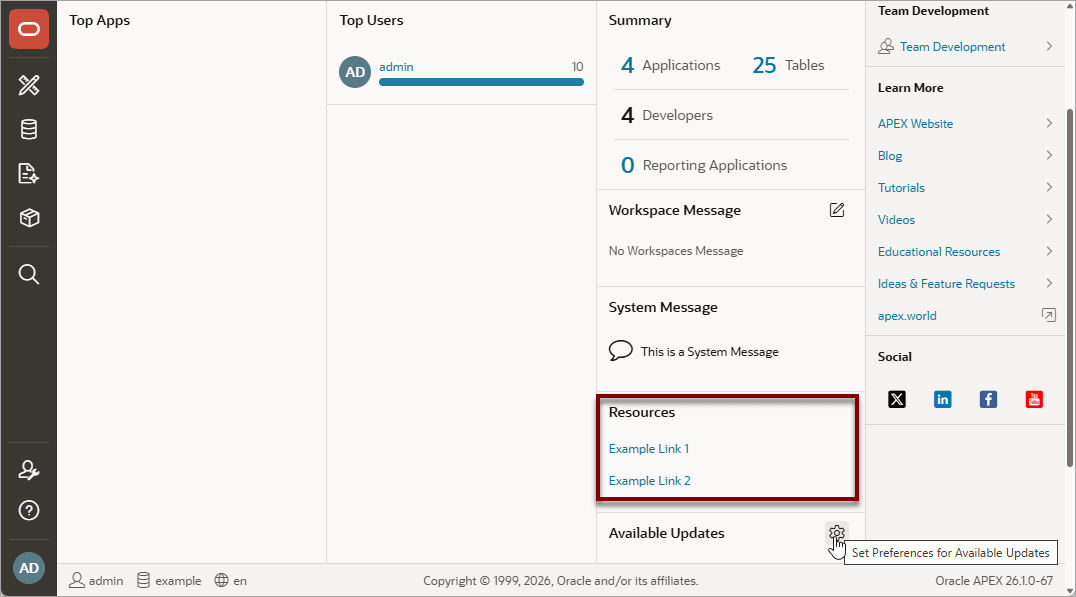
Task: Click the apex.world external link icon
Action: pyautogui.click(x=1049, y=315)
